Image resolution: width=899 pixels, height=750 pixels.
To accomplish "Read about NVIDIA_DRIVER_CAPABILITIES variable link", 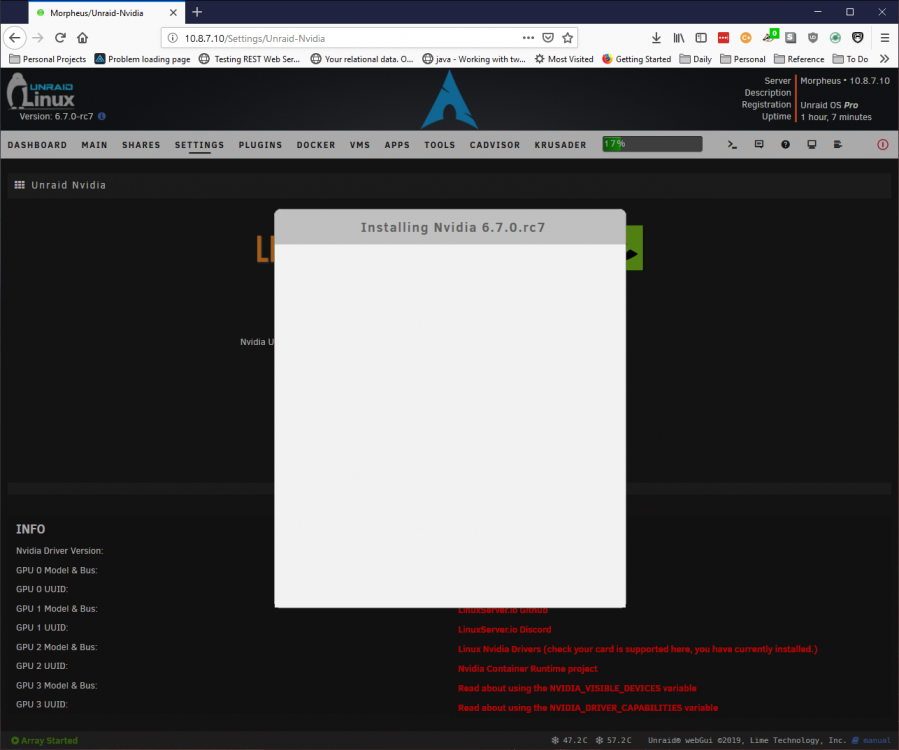I will point(588,708).
